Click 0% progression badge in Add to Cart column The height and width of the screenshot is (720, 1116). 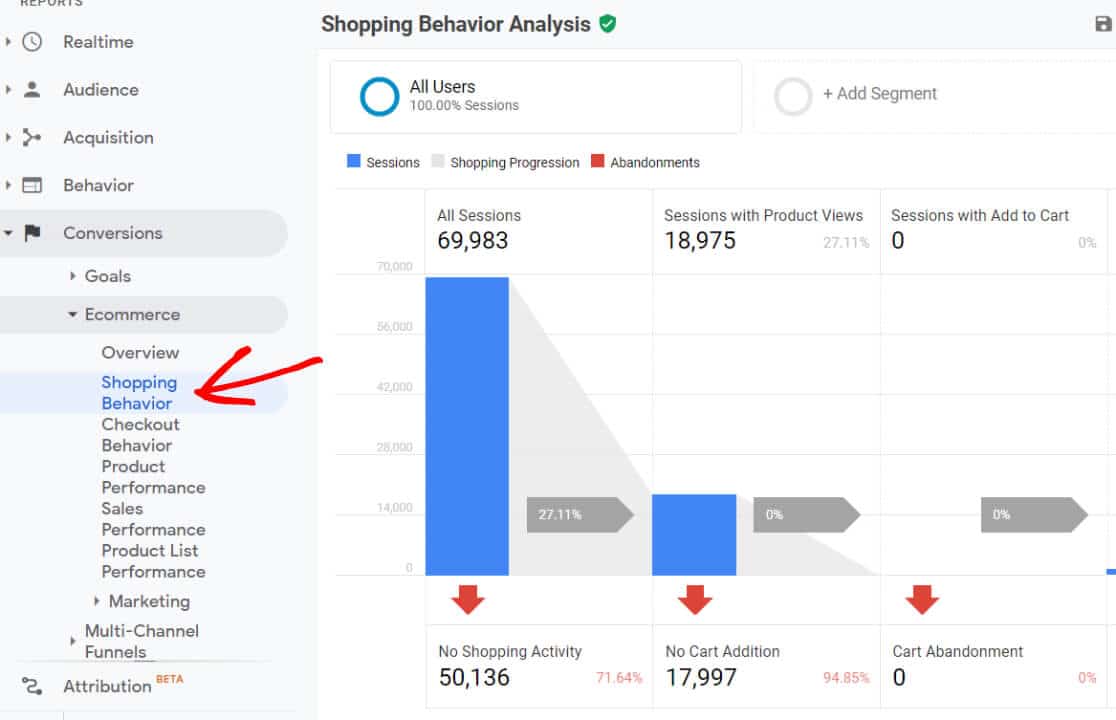1034,514
